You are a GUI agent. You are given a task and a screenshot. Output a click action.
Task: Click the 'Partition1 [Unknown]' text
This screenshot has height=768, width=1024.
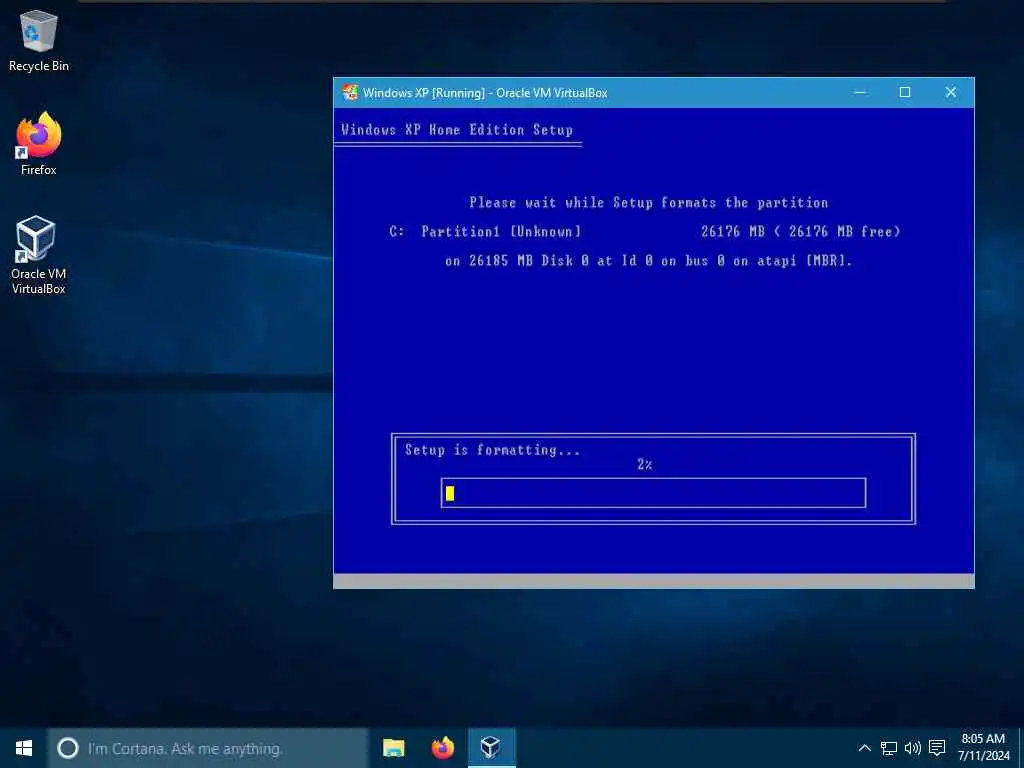[x=501, y=231]
